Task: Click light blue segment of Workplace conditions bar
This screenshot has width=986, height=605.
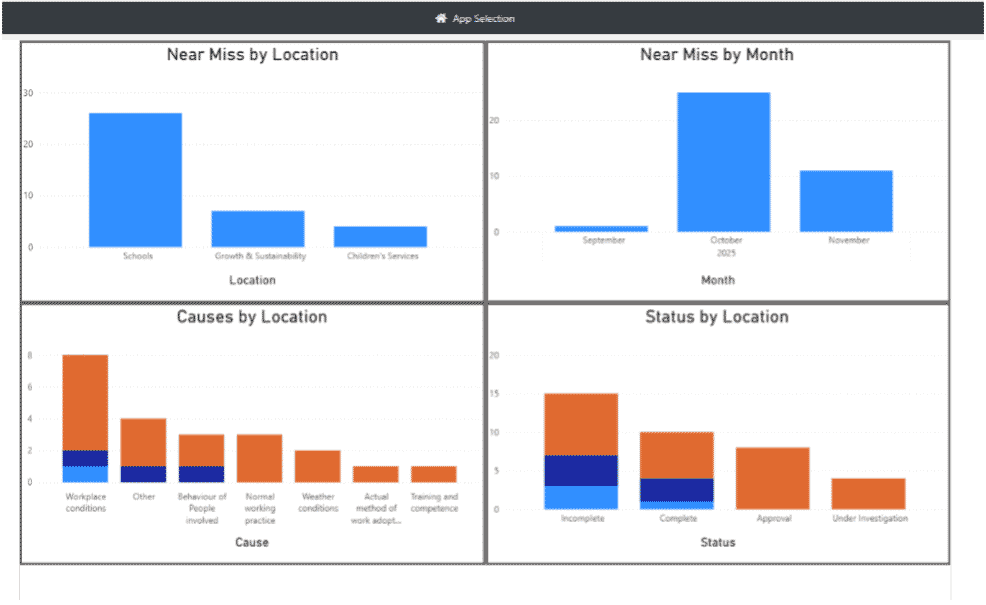Action: 85,474
